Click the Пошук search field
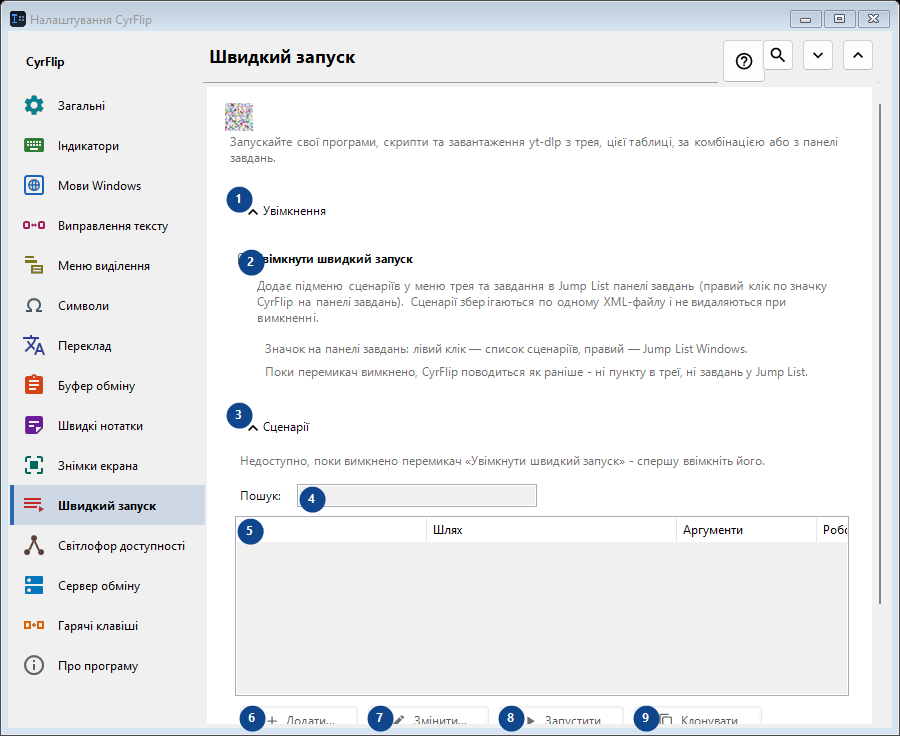The image size is (900, 736). coord(417,495)
